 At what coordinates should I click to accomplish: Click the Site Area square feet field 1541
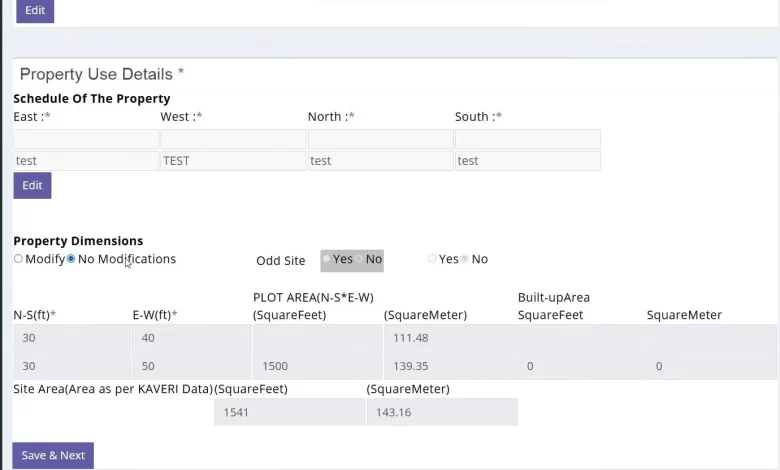289,412
